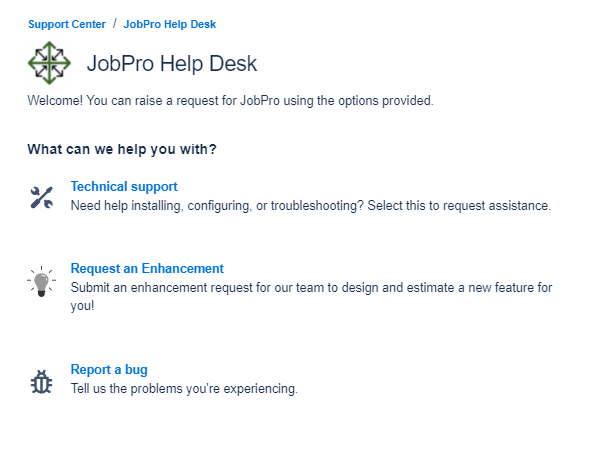
Task: Click the JobPro Help Desk logo icon
Action: point(50,63)
